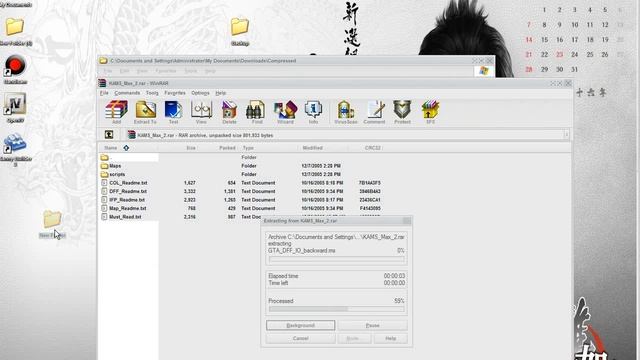Click the parent folder ".." row icon
The image size is (640, 360).
point(104,157)
